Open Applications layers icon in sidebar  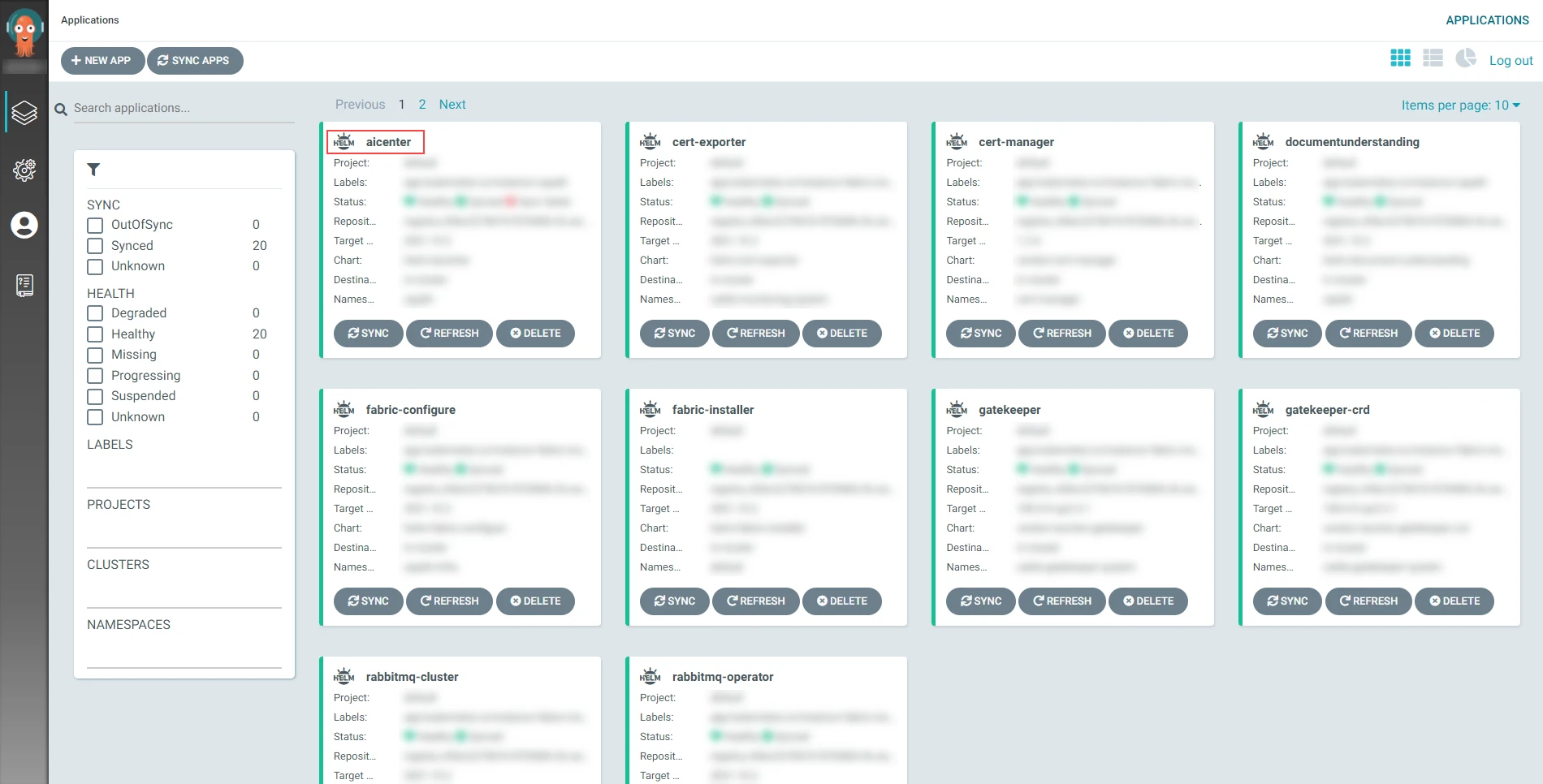pyautogui.click(x=24, y=112)
